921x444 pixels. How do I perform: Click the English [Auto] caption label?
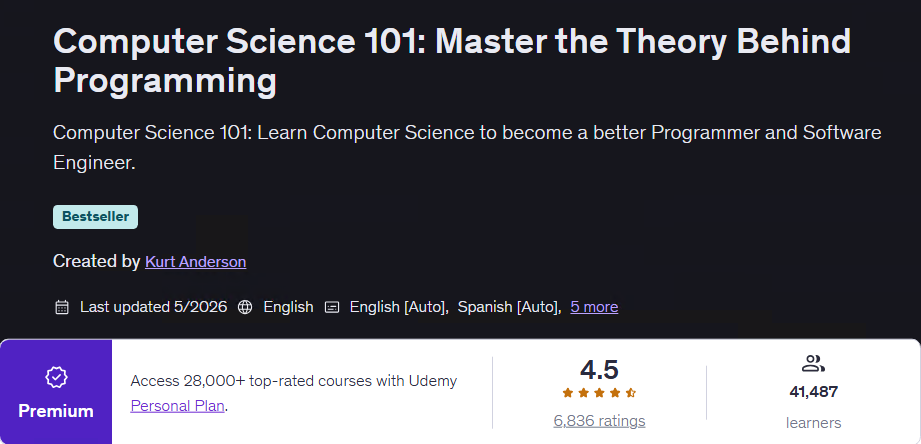399,307
